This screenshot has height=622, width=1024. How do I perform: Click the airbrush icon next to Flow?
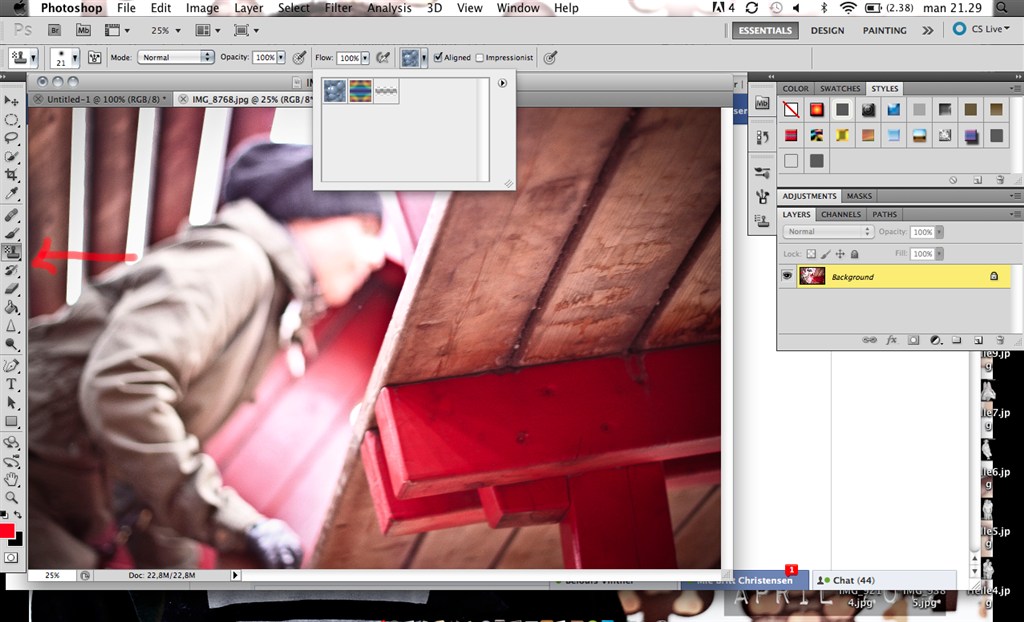(x=383, y=57)
